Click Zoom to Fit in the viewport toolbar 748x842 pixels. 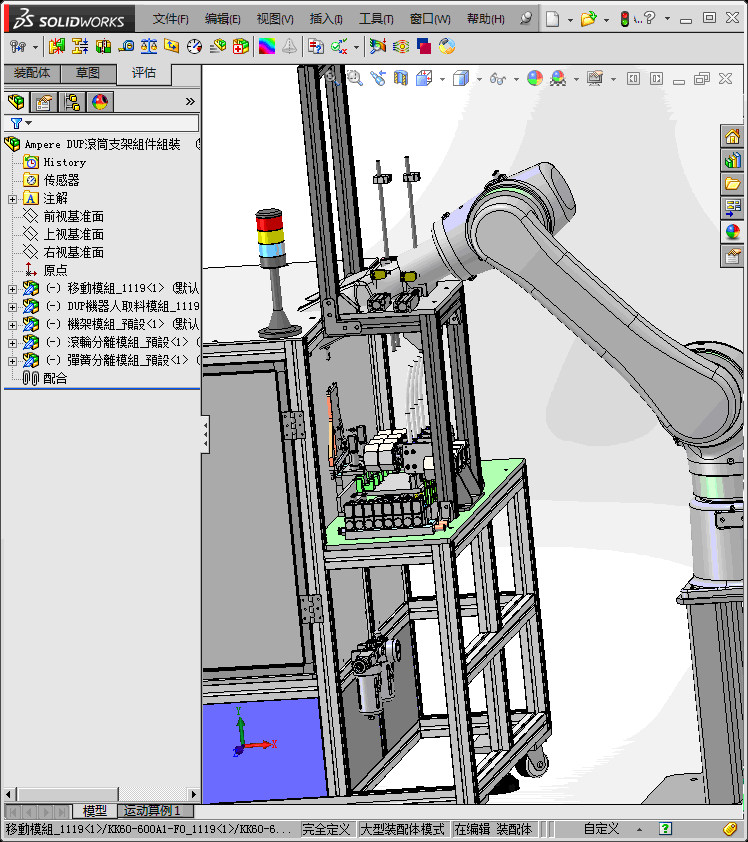coord(332,78)
